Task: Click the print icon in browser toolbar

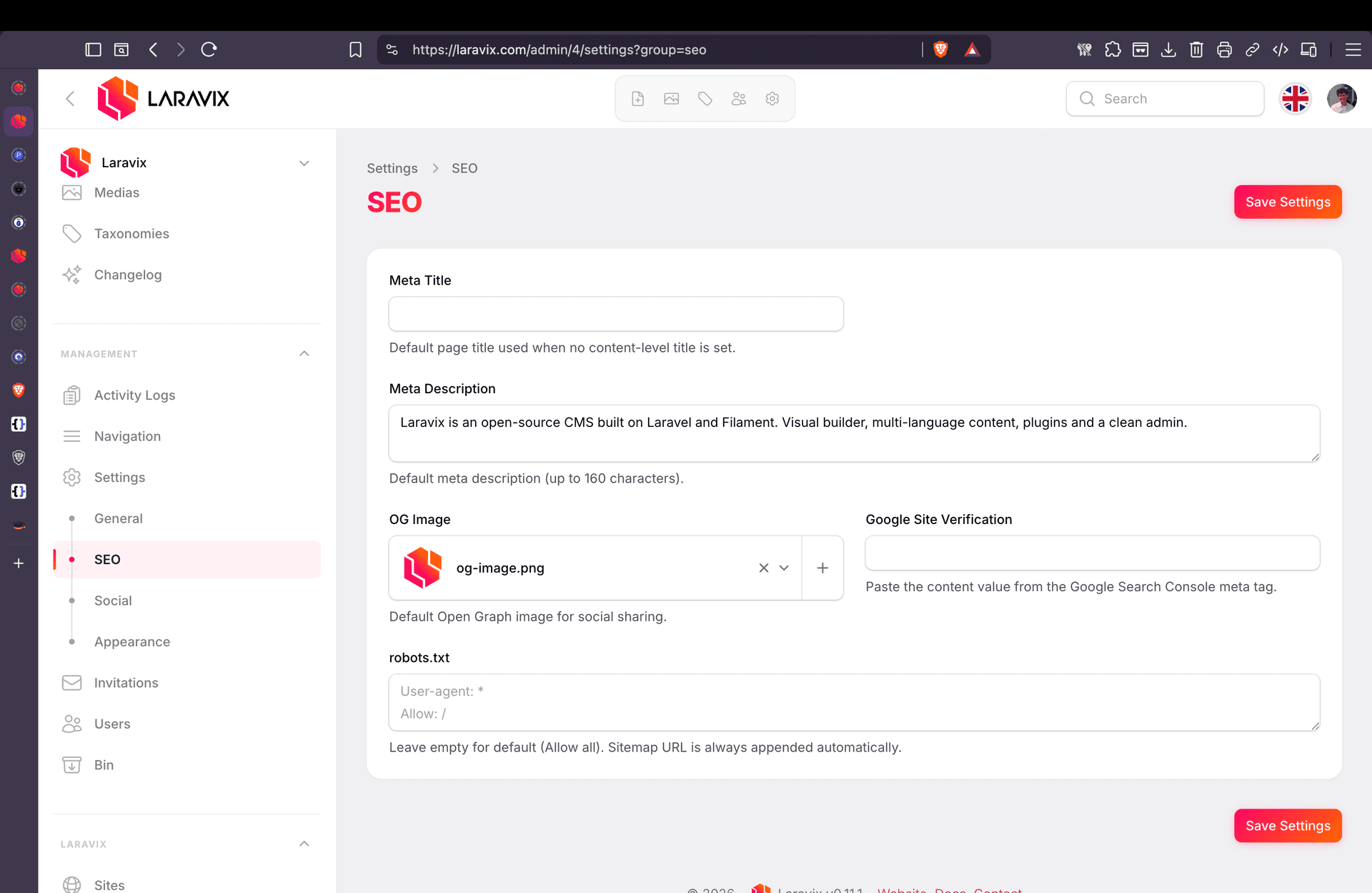Action: [x=1224, y=49]
